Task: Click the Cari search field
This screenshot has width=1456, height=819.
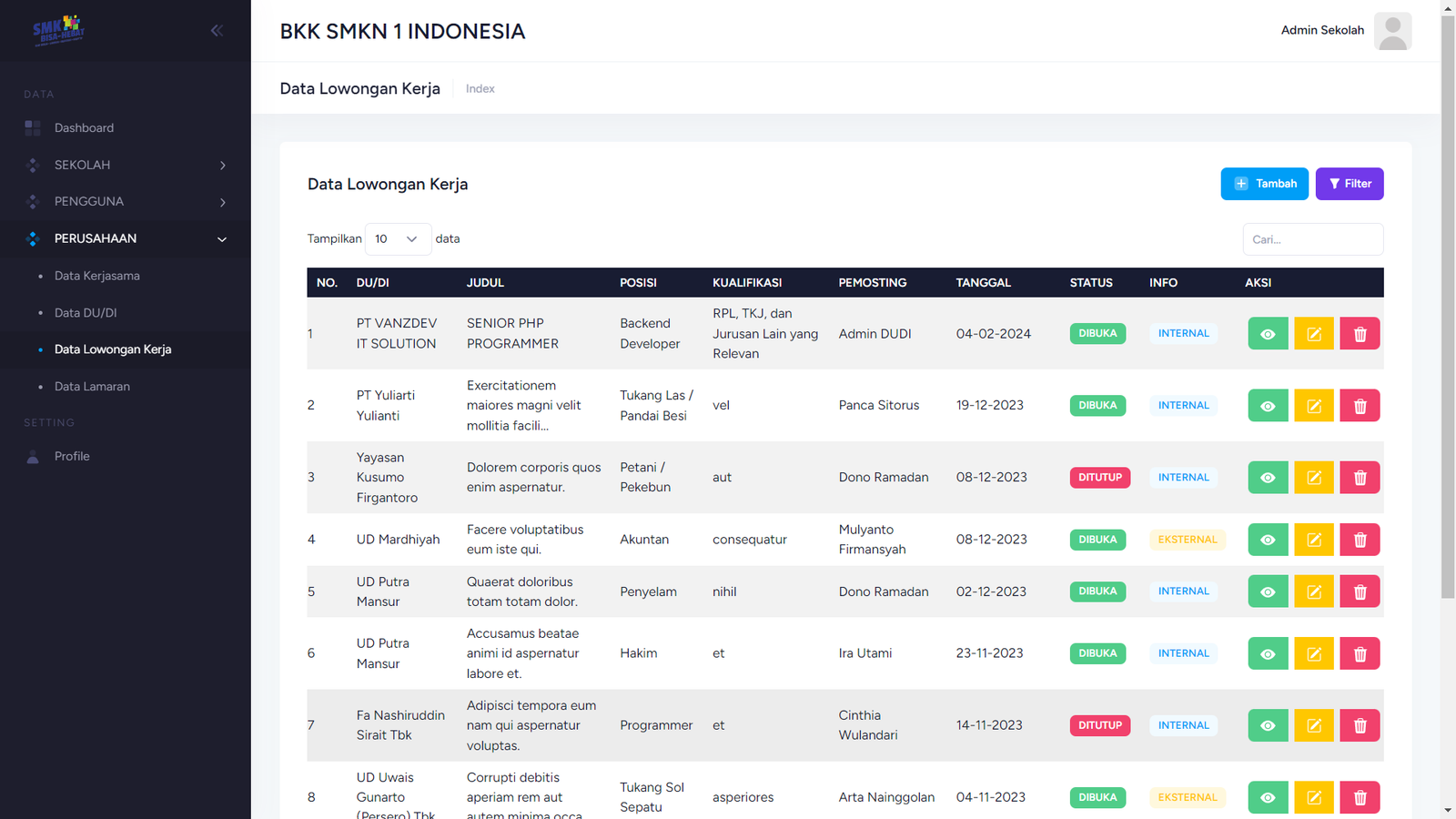Action: pyautogui.click(x=1312, y=239)
